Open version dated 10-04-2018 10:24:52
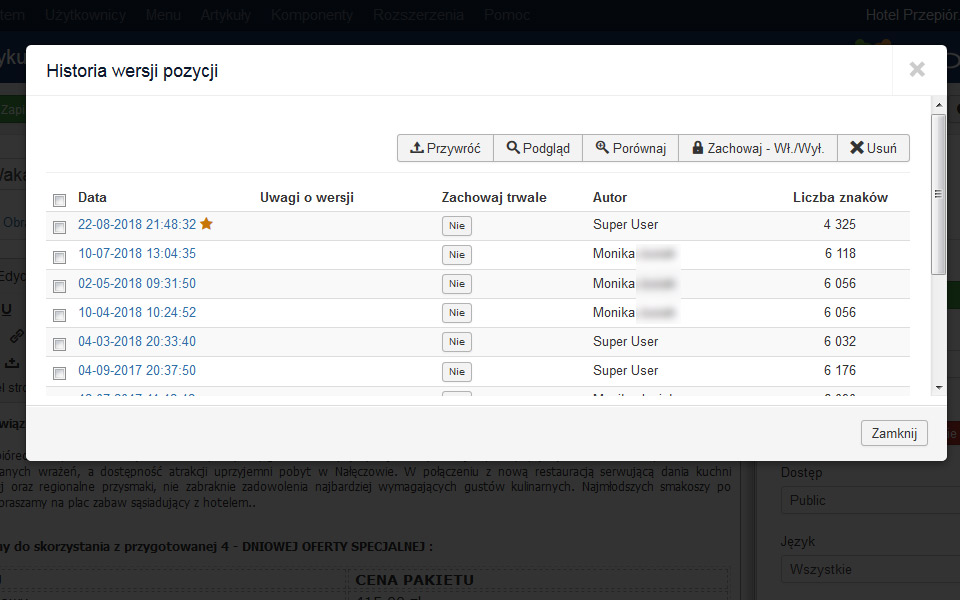 click(x=137, y=312)
